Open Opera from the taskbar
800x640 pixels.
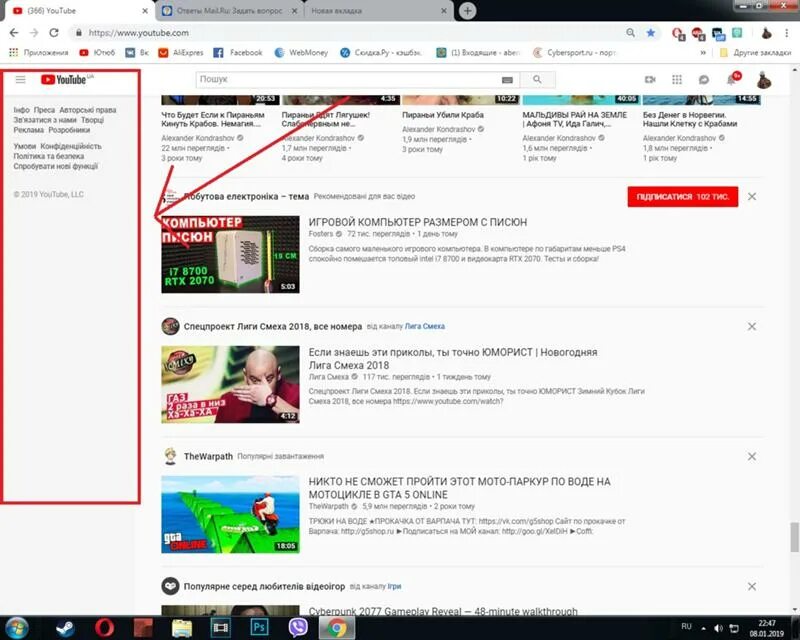click(104, 628)
